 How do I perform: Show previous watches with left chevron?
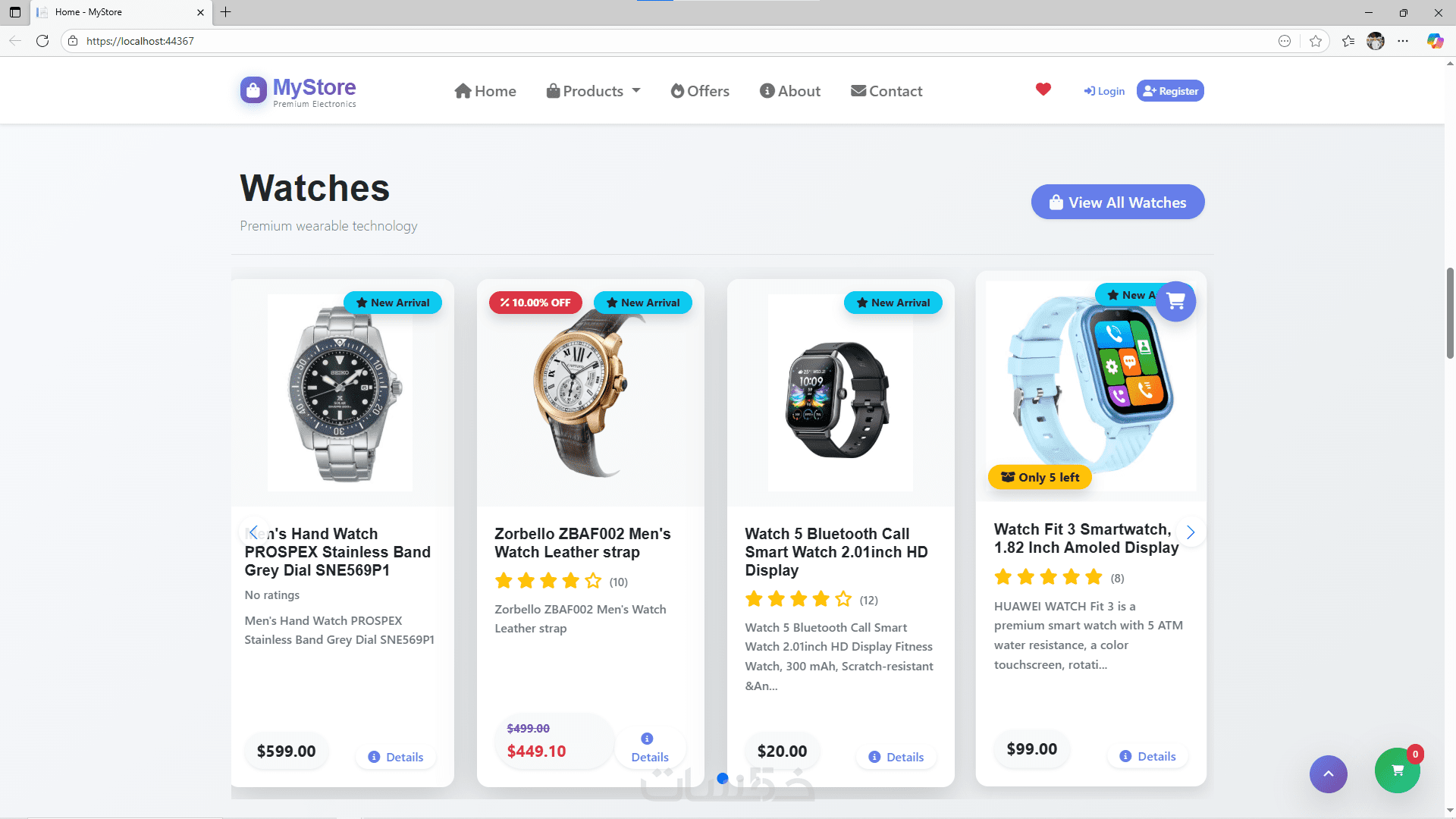254,532
